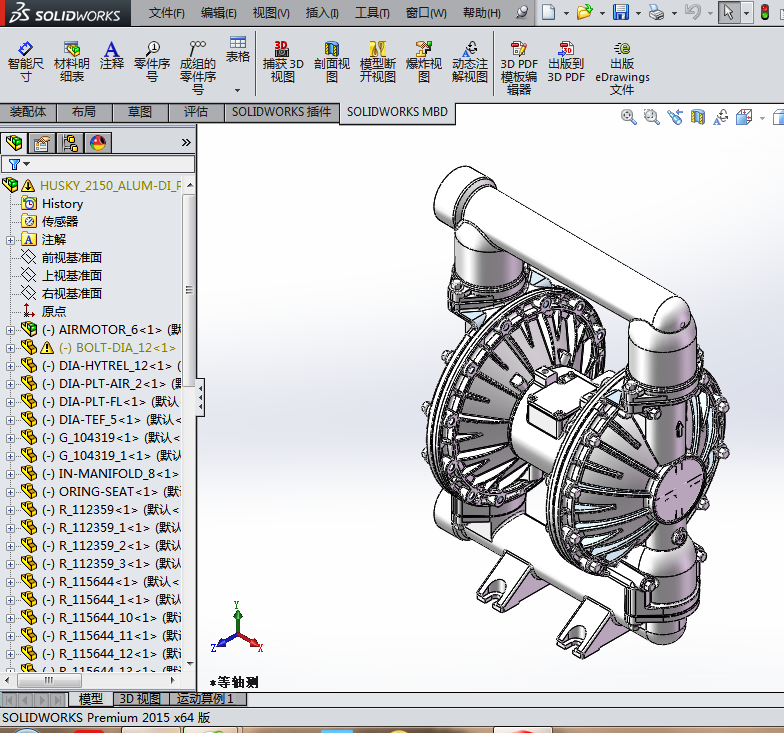This screenshot has width=784, height=733.
Task: Select 原点 origin in the tree
Action: 54,312
